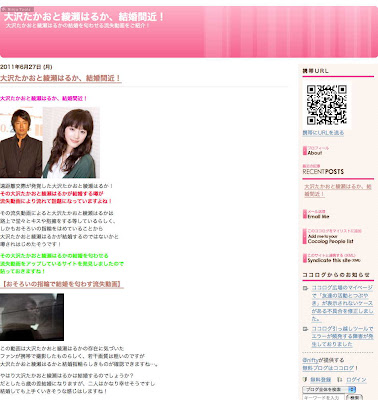Viewport: 378px width, 400px height.
Task: Open the @nifty link
Action: (309, 360)
